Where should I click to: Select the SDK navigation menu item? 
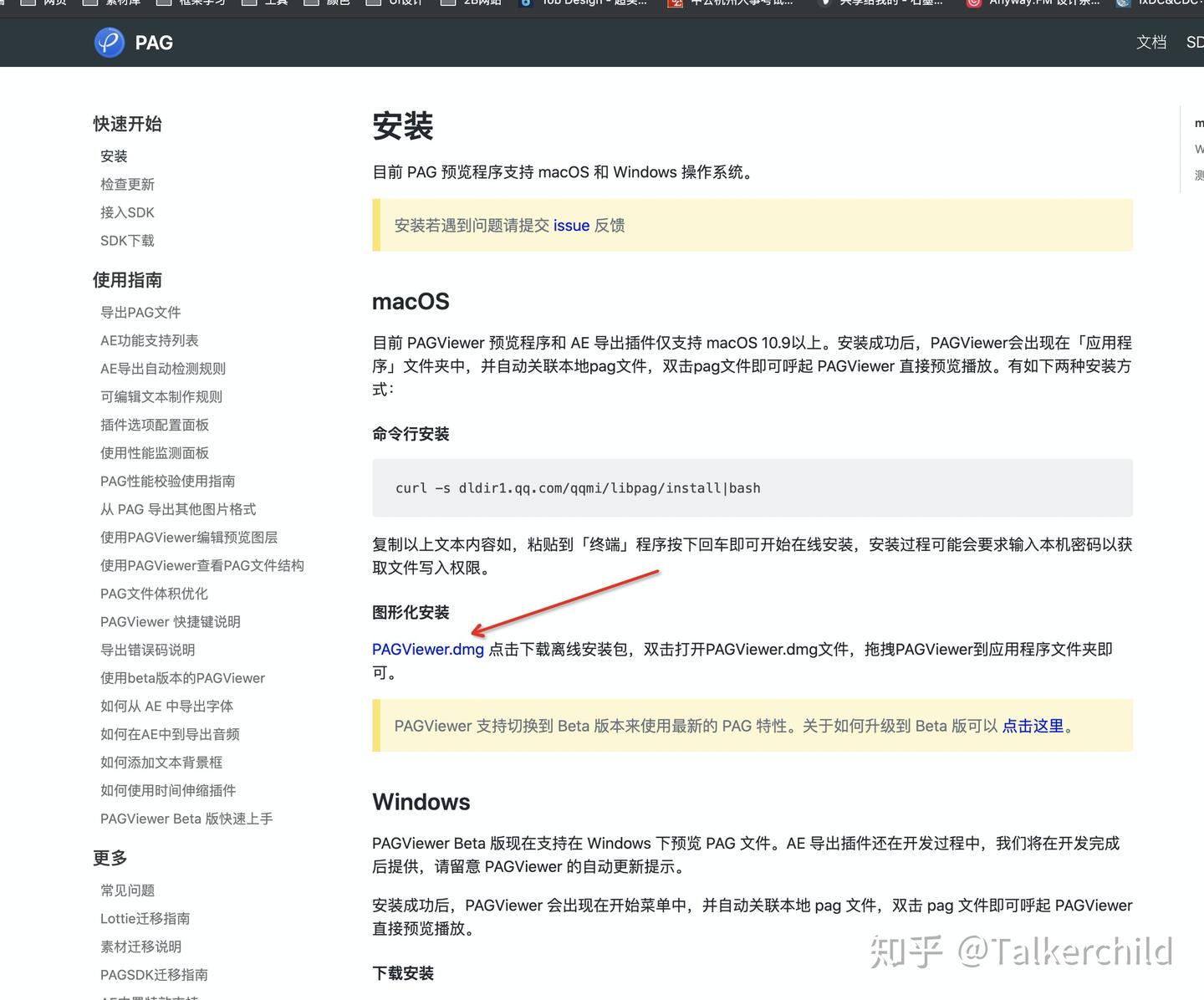click(1195, 43)
